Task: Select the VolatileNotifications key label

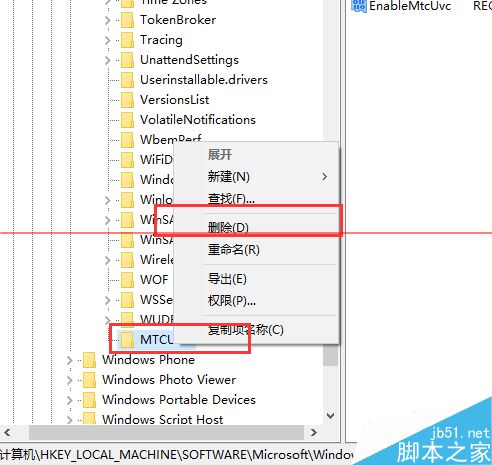Action: [x=198, y=120]
